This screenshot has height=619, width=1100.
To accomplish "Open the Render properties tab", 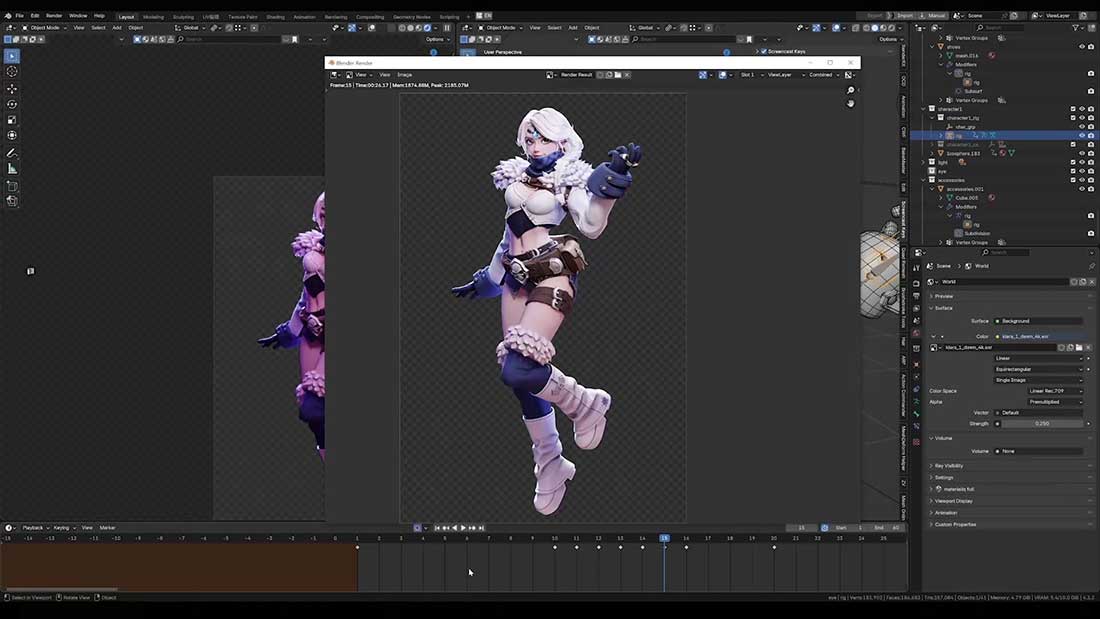I will (916, 284).
